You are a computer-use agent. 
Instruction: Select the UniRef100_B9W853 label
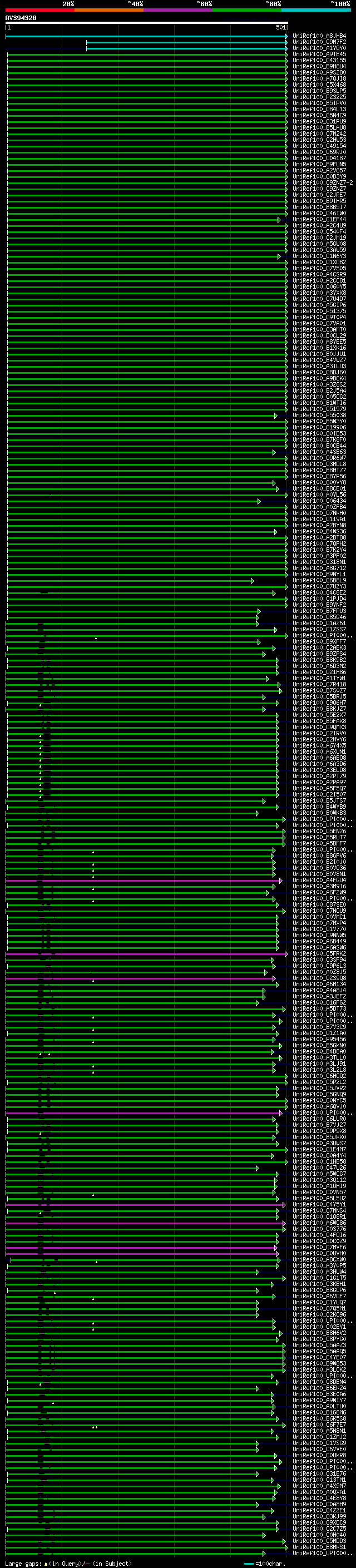pos(319,1363)
